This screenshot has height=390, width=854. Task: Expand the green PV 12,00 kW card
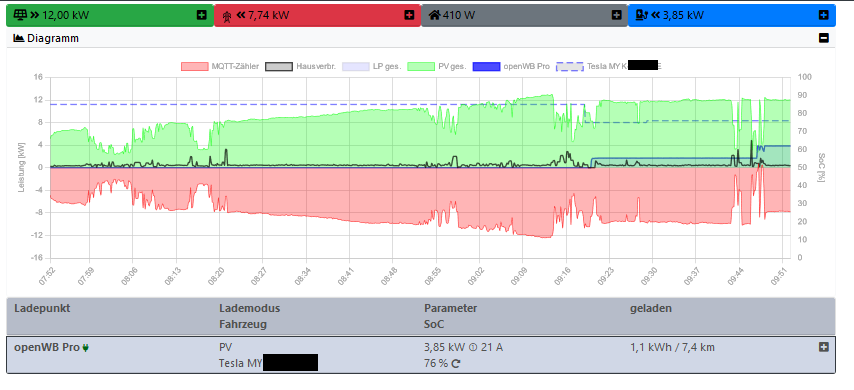click(x=202, y=15)
